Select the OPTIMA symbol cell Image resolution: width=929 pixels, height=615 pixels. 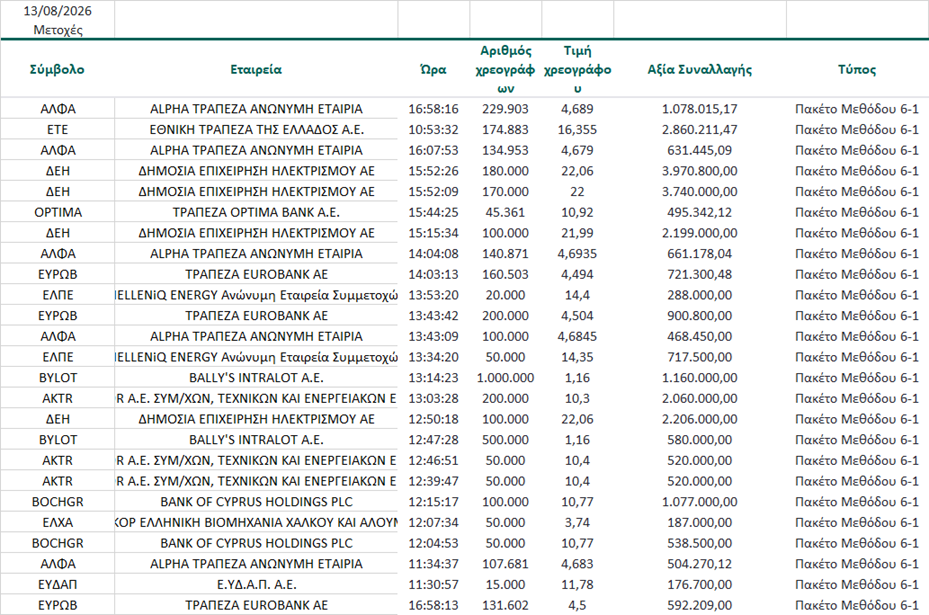pos(57,213)
